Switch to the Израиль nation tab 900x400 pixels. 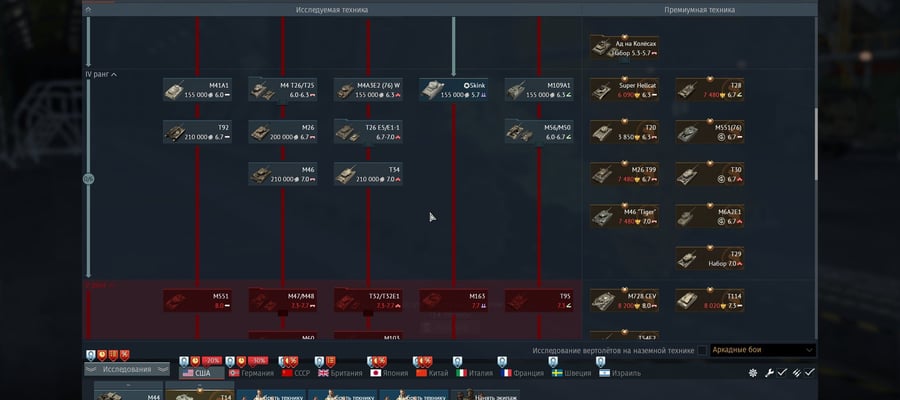(619, 373)
